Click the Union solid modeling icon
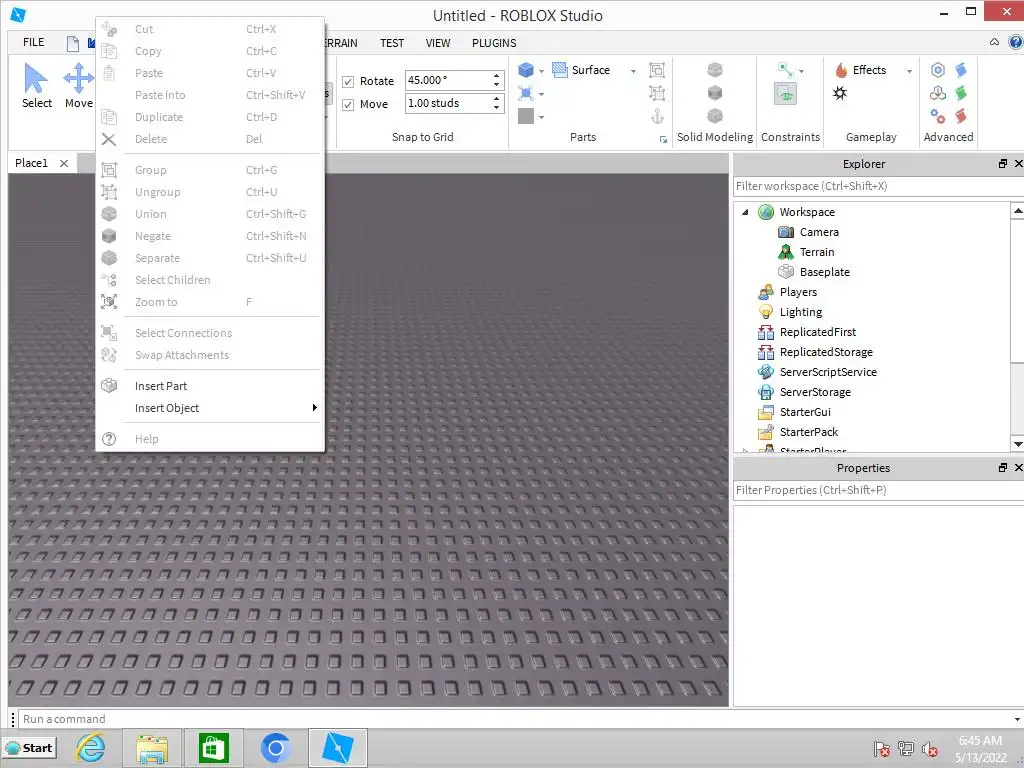Image resolution: width=1024 pixels, height=768 pixels. 715,69
